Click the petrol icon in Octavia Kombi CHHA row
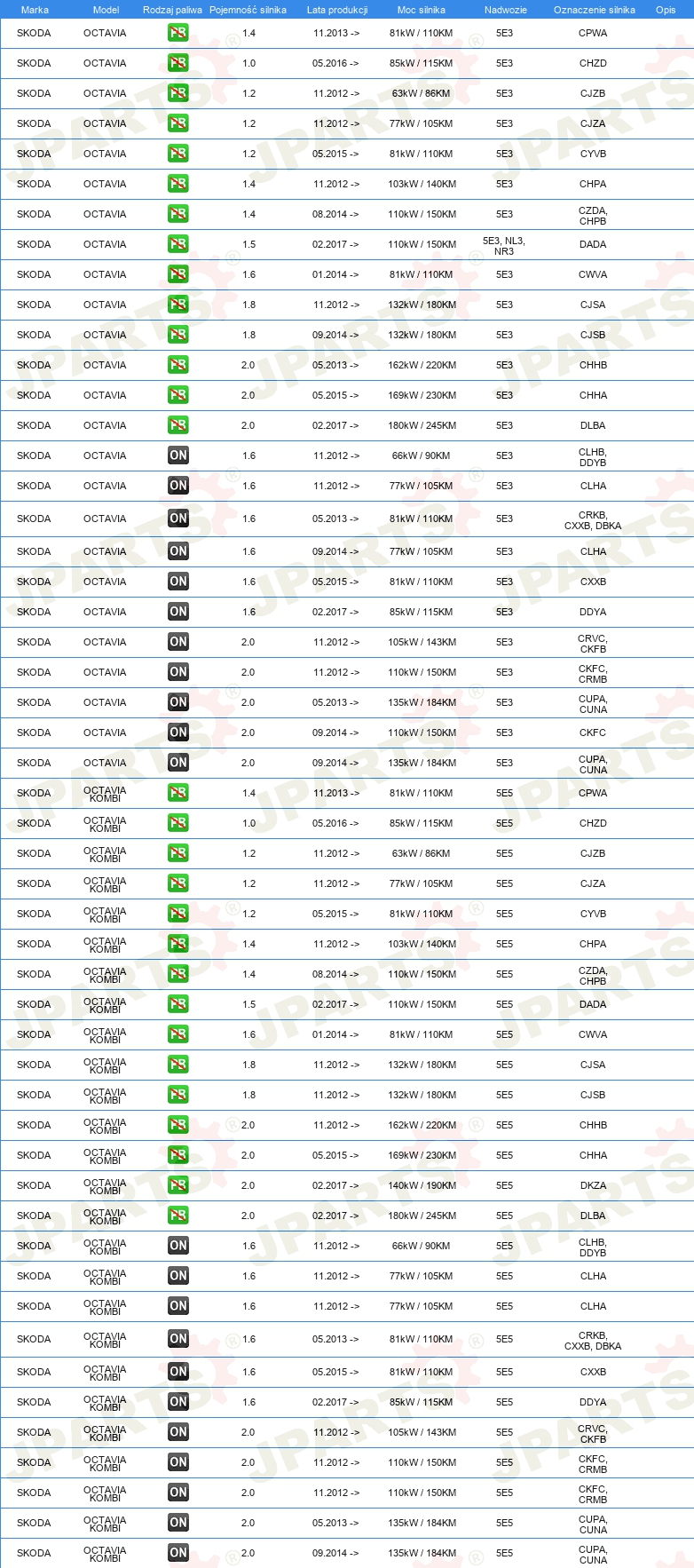This screenshot has height=1568, width=694. tap(178, 1155)
